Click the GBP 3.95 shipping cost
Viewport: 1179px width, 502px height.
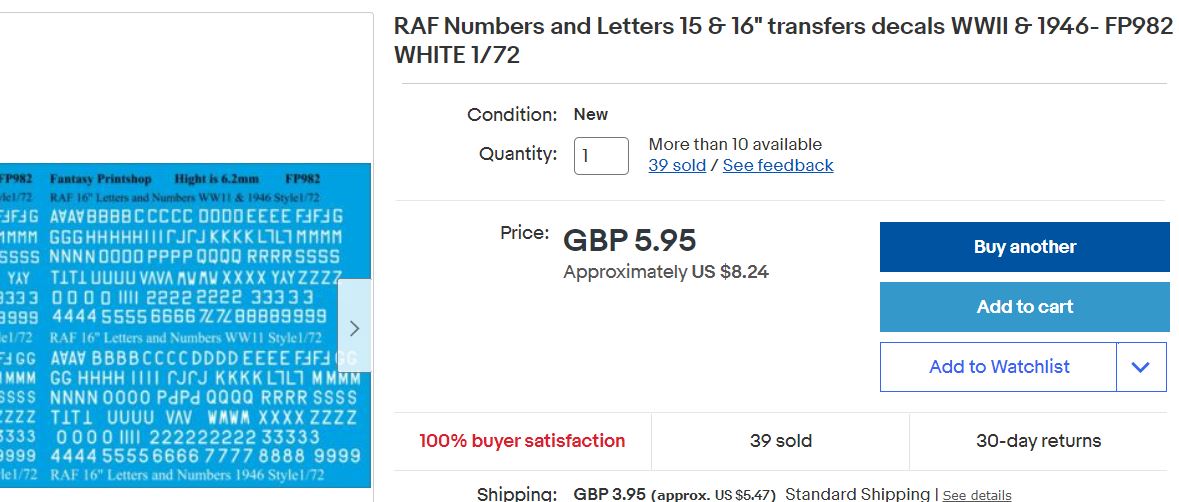(609, 495)
